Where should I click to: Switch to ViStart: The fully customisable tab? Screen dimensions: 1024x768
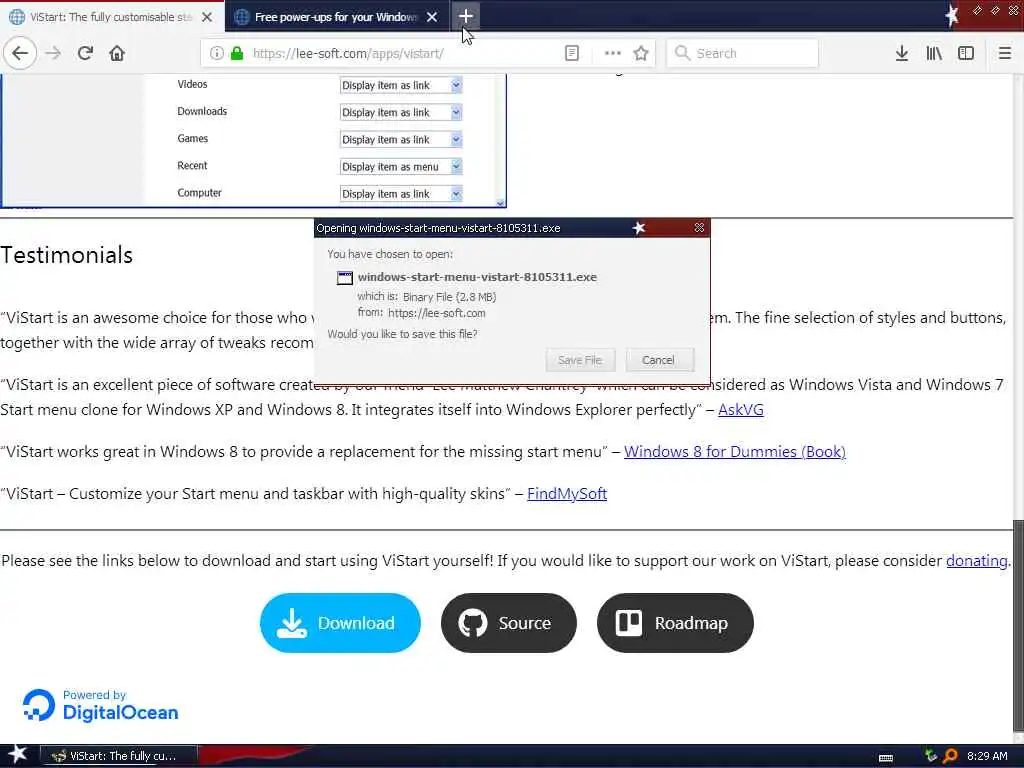[x=112, y=17]
